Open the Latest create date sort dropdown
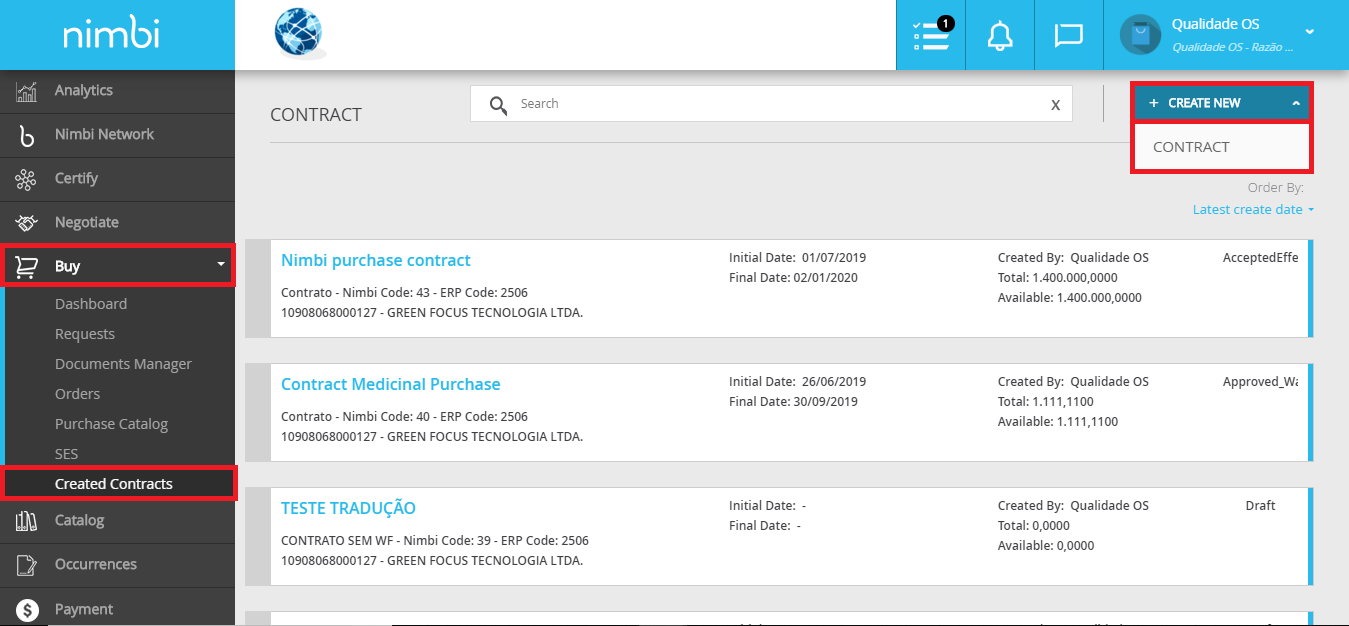The width and height of the screenshot is (1349, 626). tap(1253, 210)
